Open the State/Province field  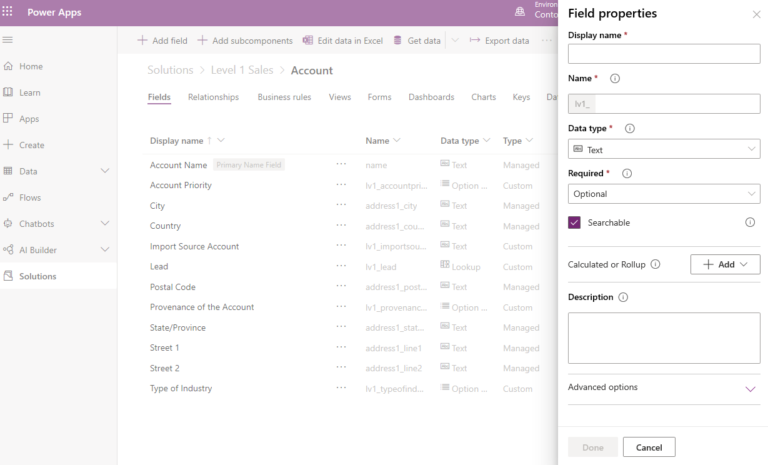pyautogui.click(x=178, y=328)
